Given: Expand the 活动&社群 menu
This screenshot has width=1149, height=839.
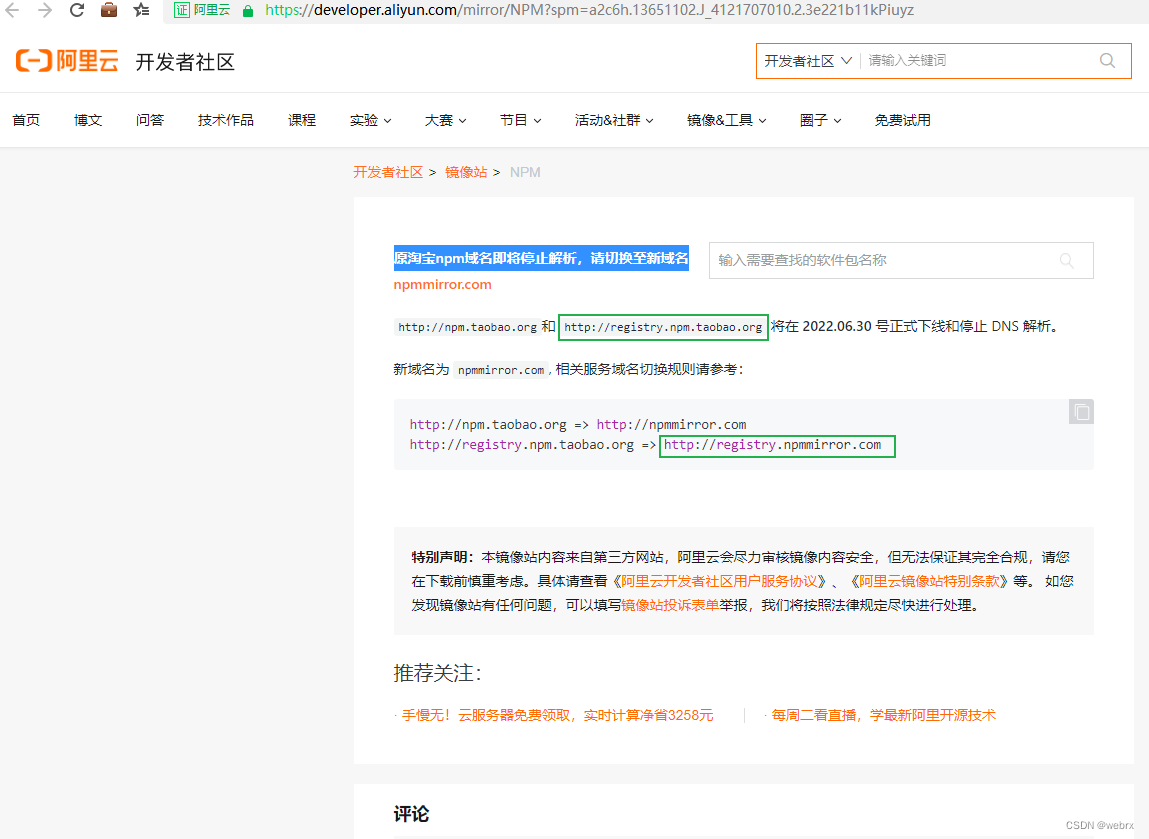Looking at the screenshot, I should [614, 120].
